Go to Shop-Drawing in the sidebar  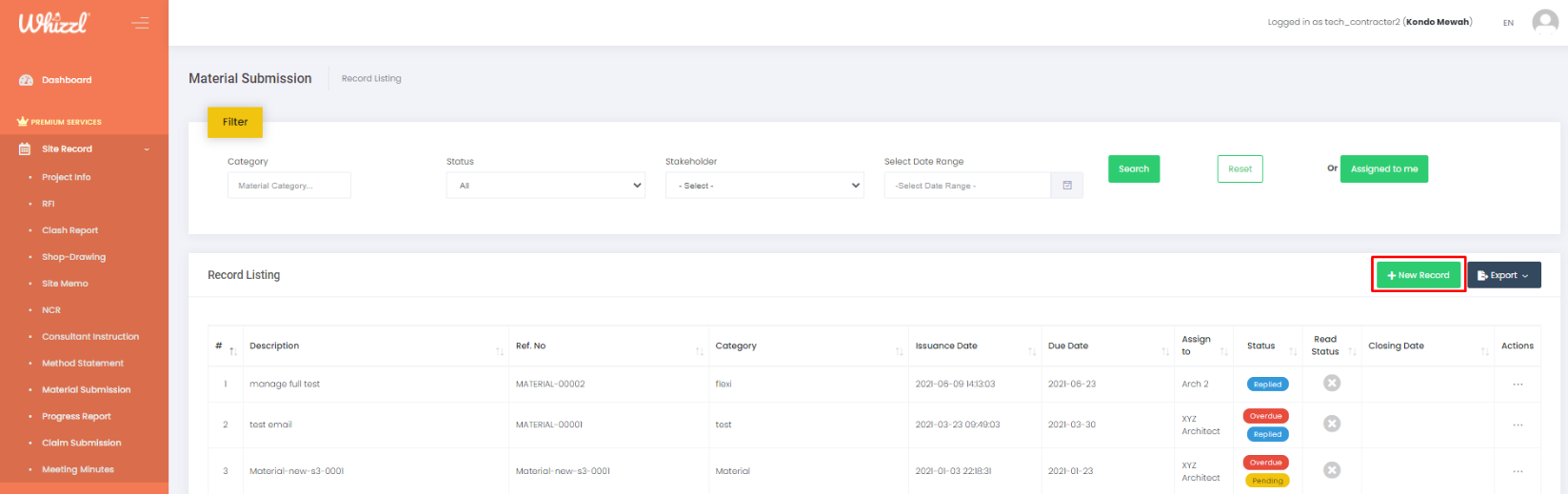(73, 257)
